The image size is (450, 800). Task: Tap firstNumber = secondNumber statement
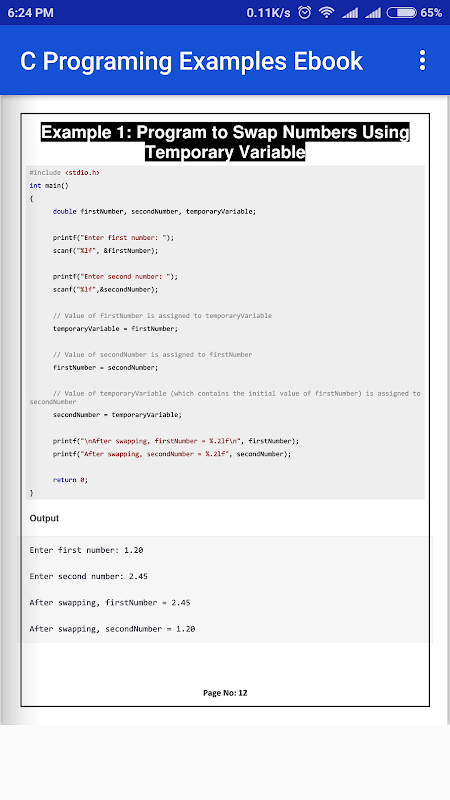coord(106,367)
